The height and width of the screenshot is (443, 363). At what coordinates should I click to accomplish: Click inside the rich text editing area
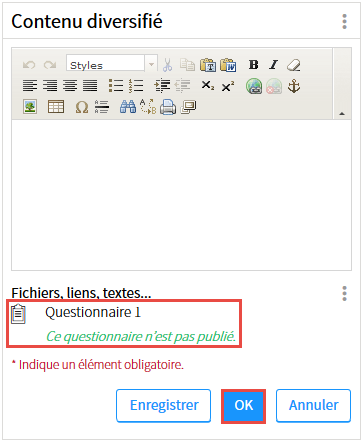[181, 195]
